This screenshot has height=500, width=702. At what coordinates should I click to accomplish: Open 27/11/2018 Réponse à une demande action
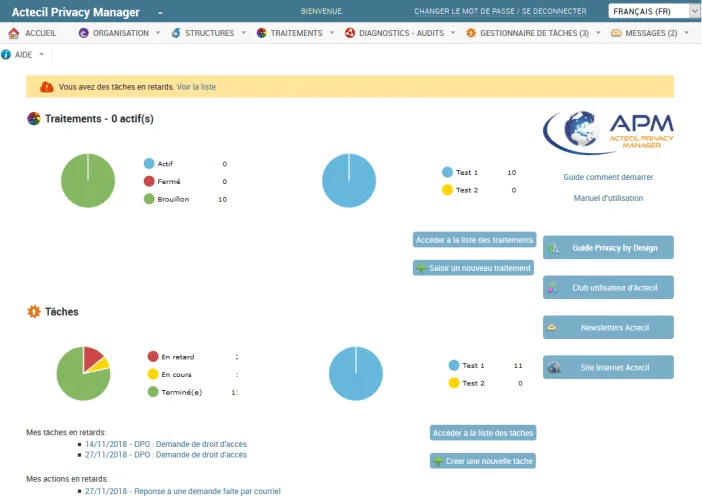[x=183, y=491]
